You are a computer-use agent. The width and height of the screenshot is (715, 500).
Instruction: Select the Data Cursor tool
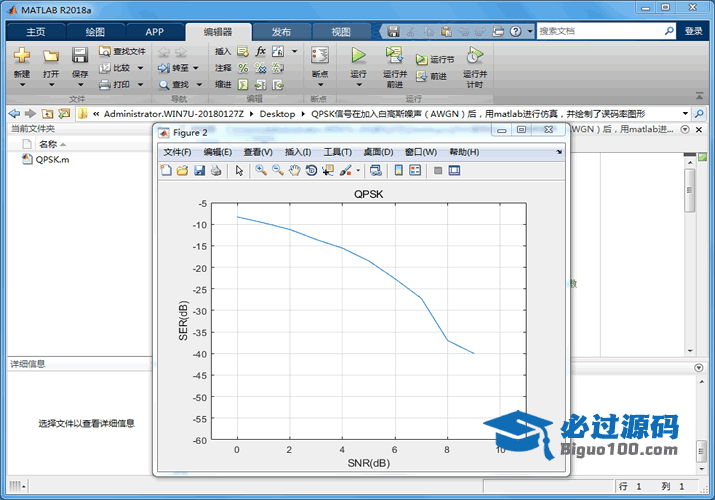(x=328, y=171)
